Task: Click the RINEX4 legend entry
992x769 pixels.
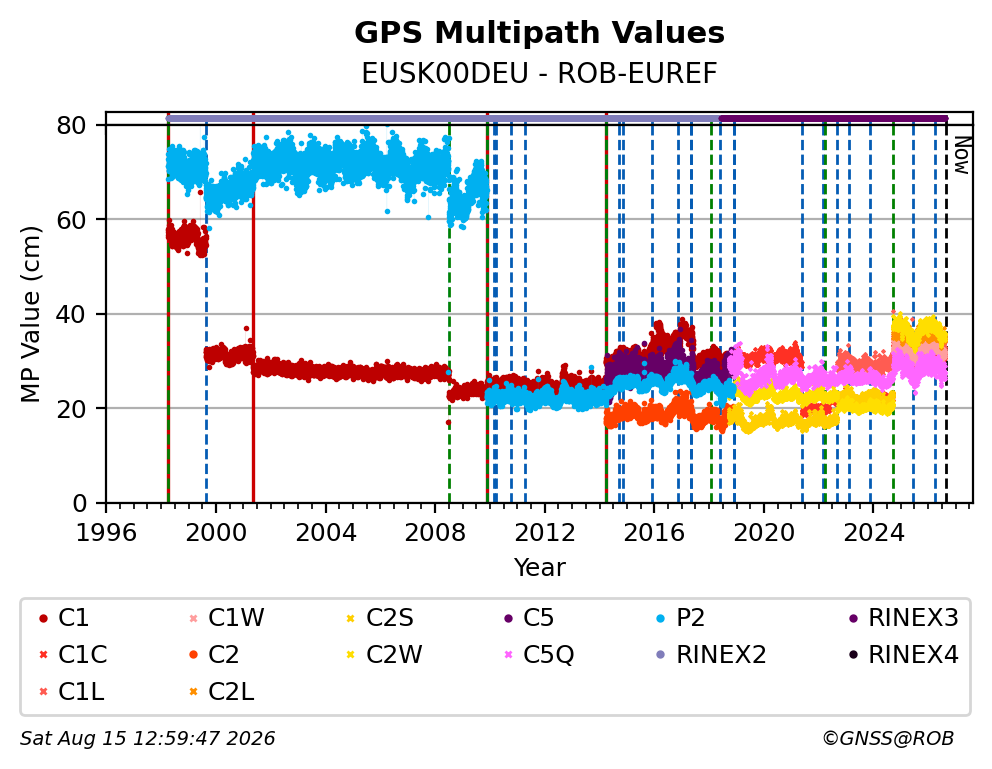Action: click(x=903, y=655)
